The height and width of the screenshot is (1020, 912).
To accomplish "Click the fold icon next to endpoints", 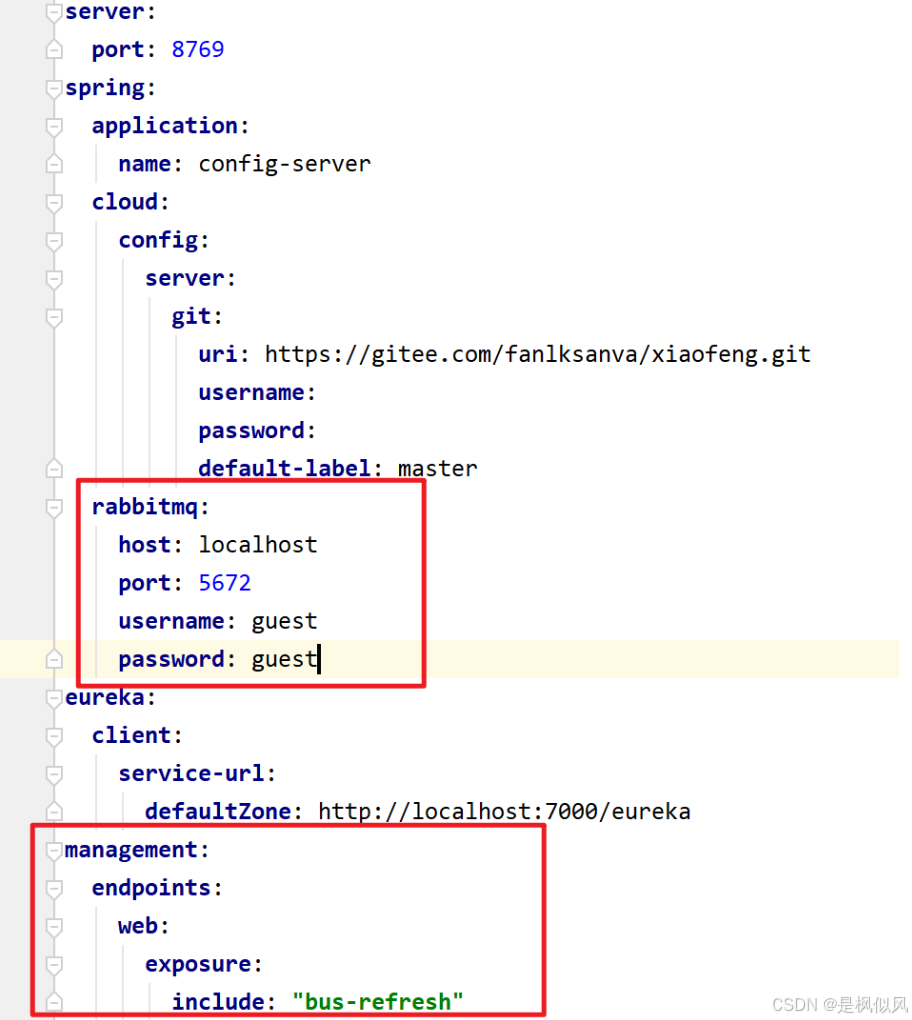I will pyautogui.click(x=54, y=888).
